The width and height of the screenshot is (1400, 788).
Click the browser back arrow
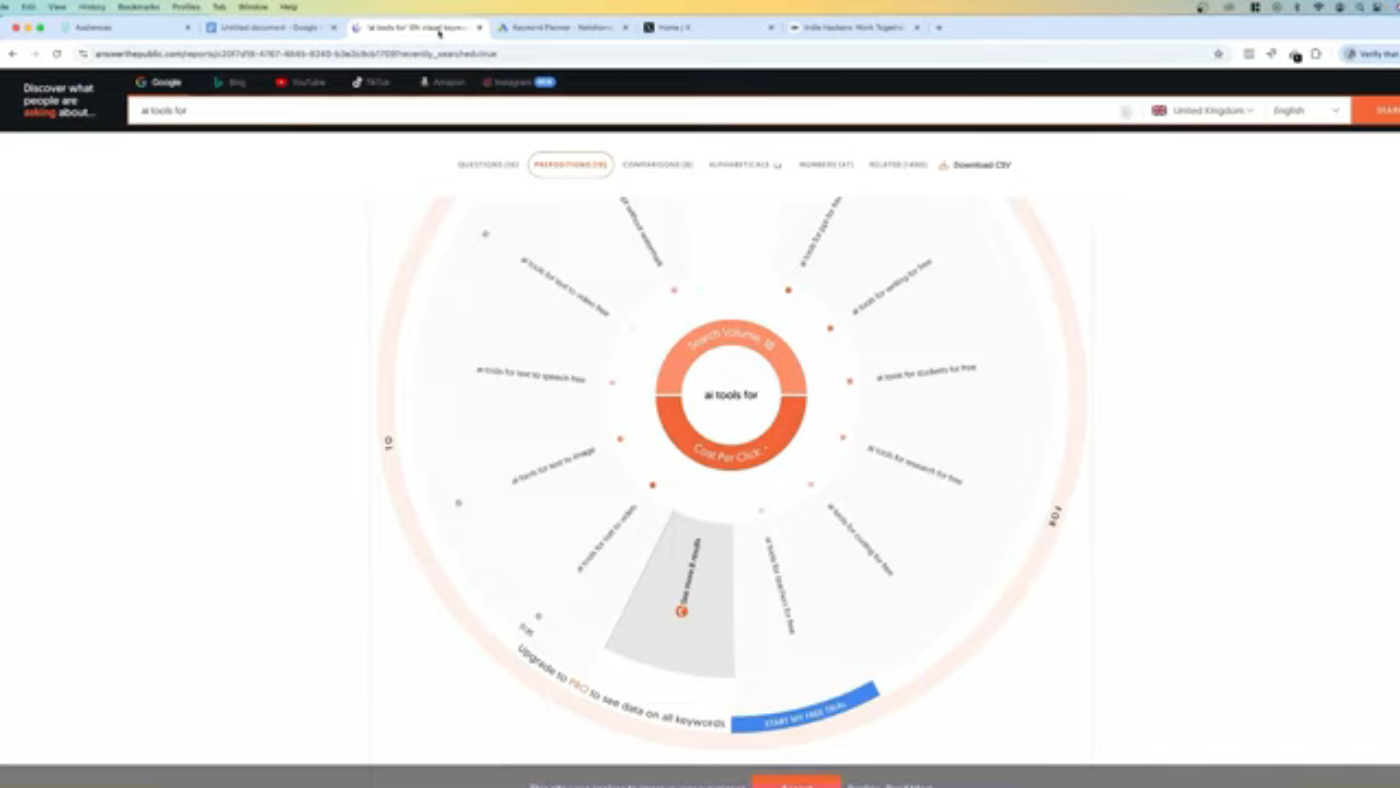13,54
